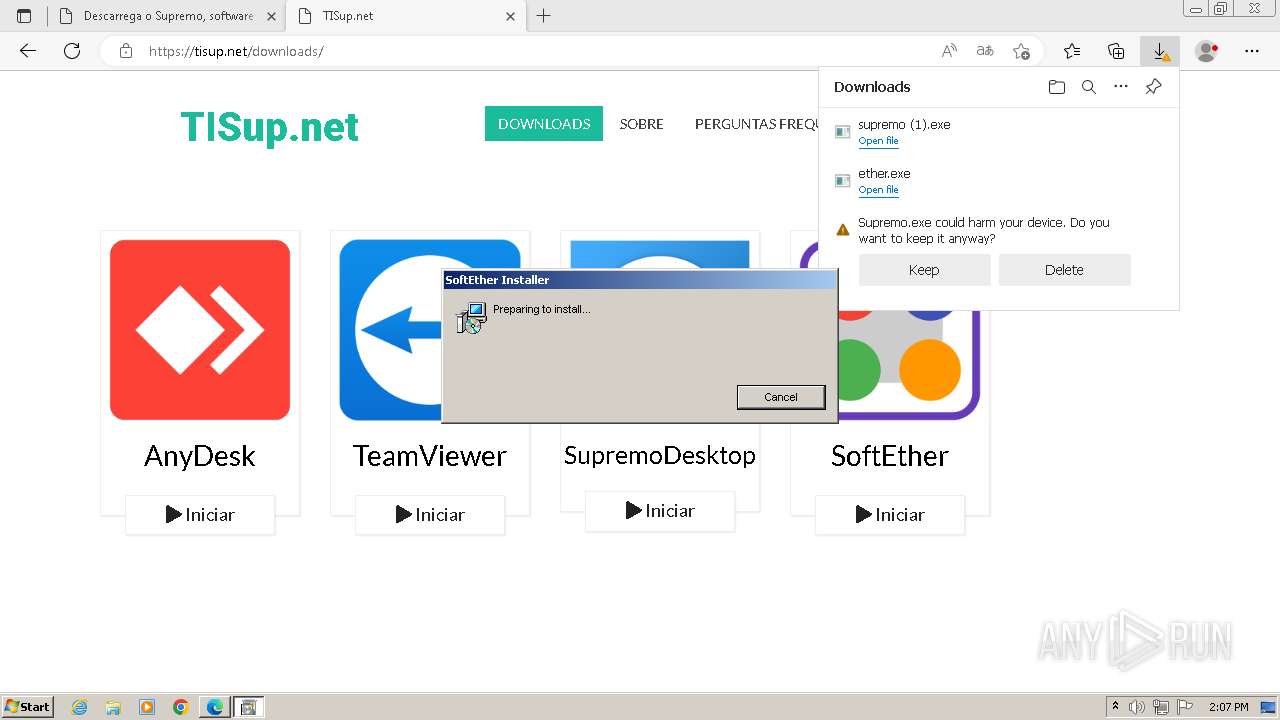
Task: Open the tab actions menu icon
Action: (x=24, y=16)
